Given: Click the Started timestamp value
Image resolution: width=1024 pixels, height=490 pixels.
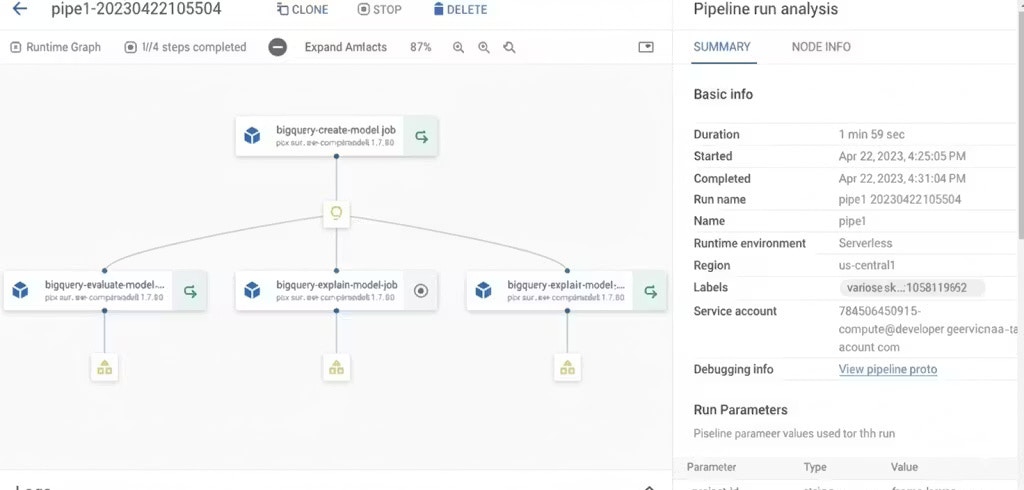Looking at the screenshot, I should point(902,156).
